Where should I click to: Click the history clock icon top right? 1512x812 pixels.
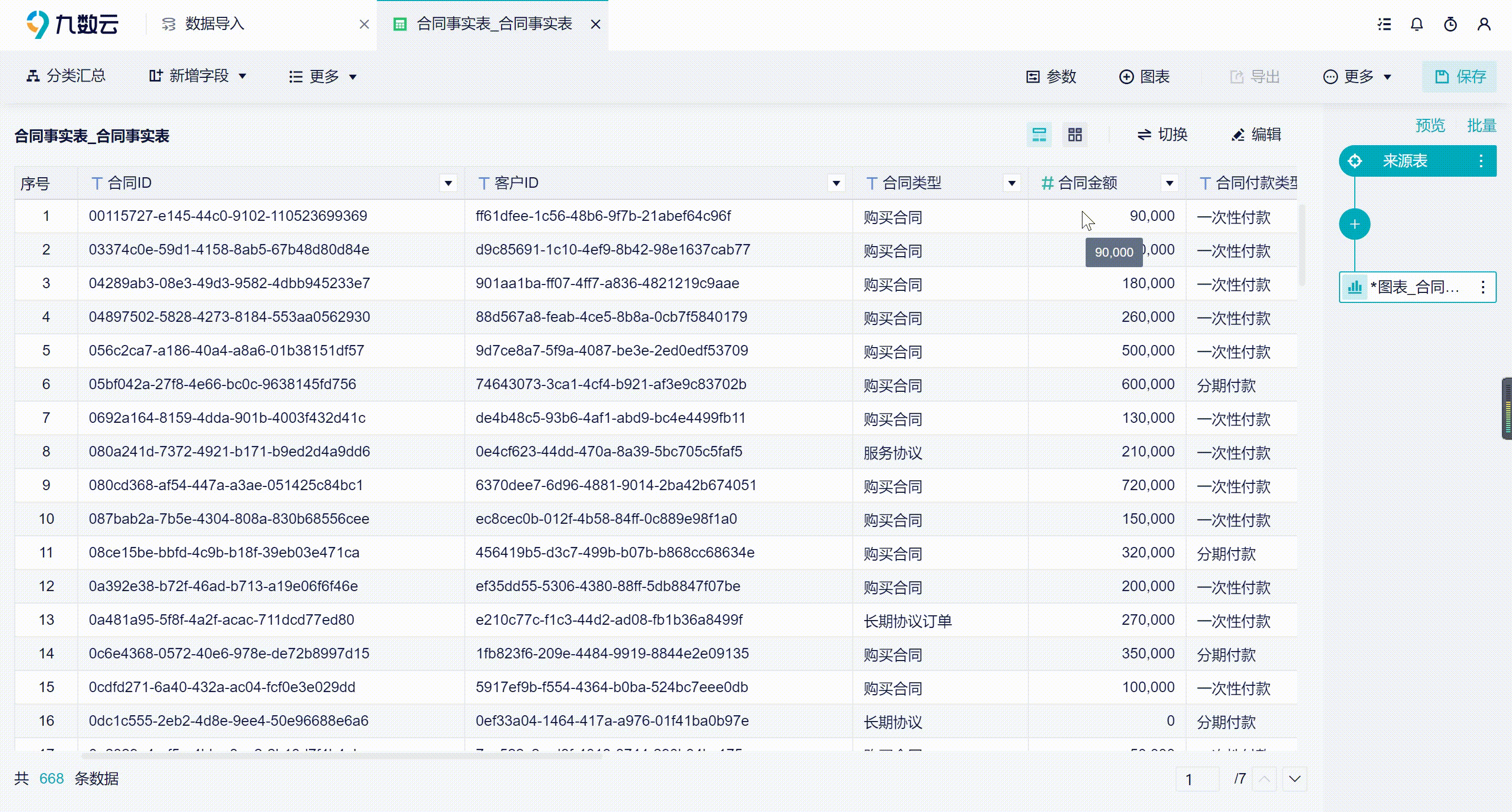[x=1451, y=24]
